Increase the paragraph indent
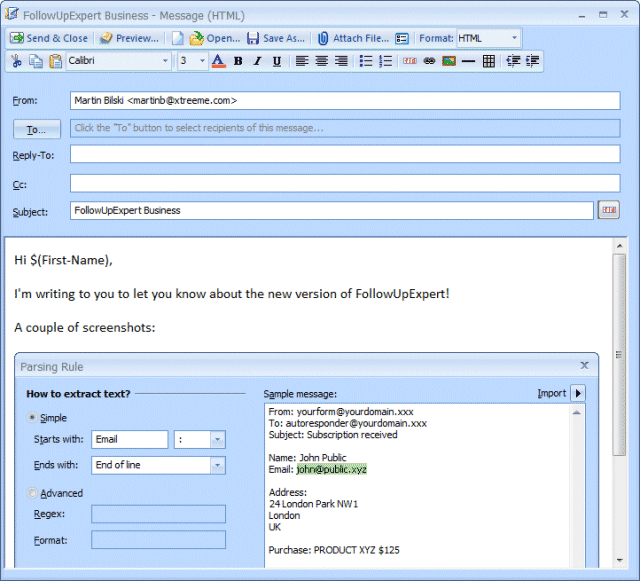This screenshot has height=581, width=640. click(x=532, y=61)
